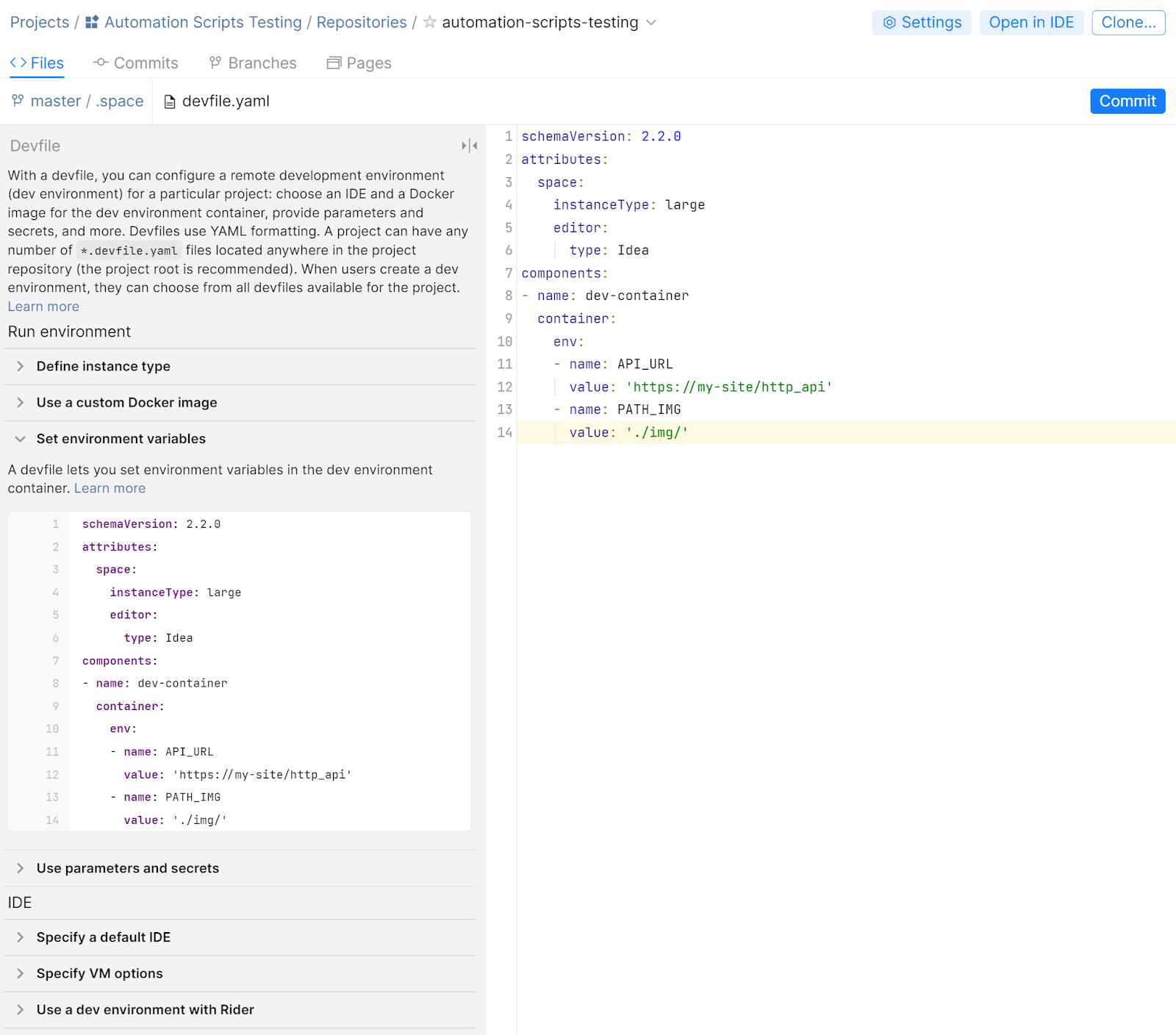Click the Devfile panel title
Screen dimensions: 1176x1035
(x=35, y=146)
